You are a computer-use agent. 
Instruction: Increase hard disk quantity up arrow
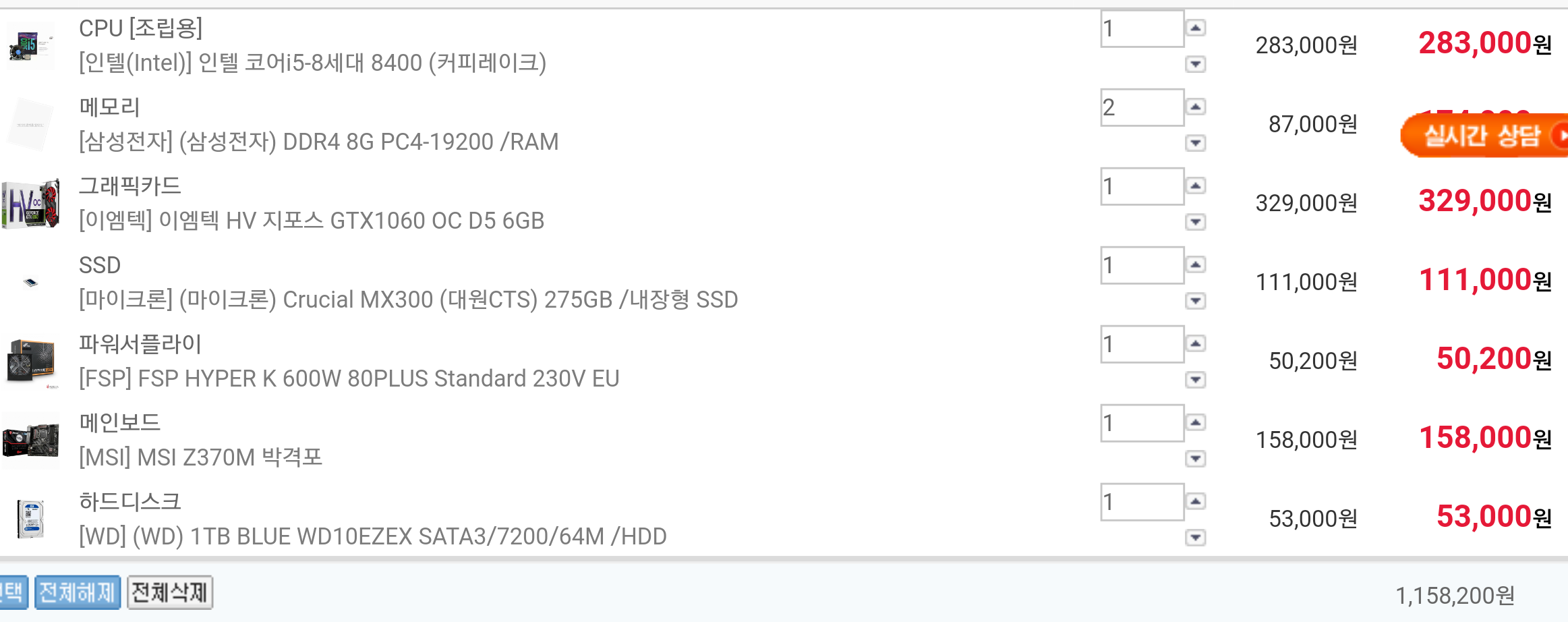(1195, 501)
